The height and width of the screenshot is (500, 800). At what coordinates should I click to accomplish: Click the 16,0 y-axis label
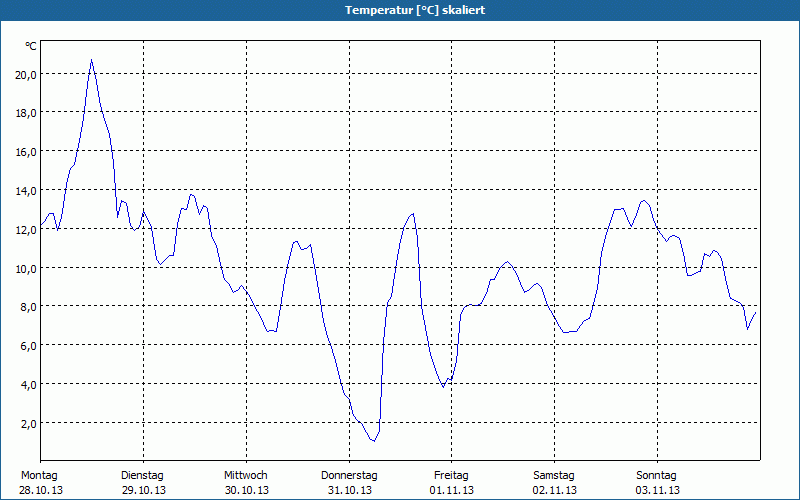[26, 152]
